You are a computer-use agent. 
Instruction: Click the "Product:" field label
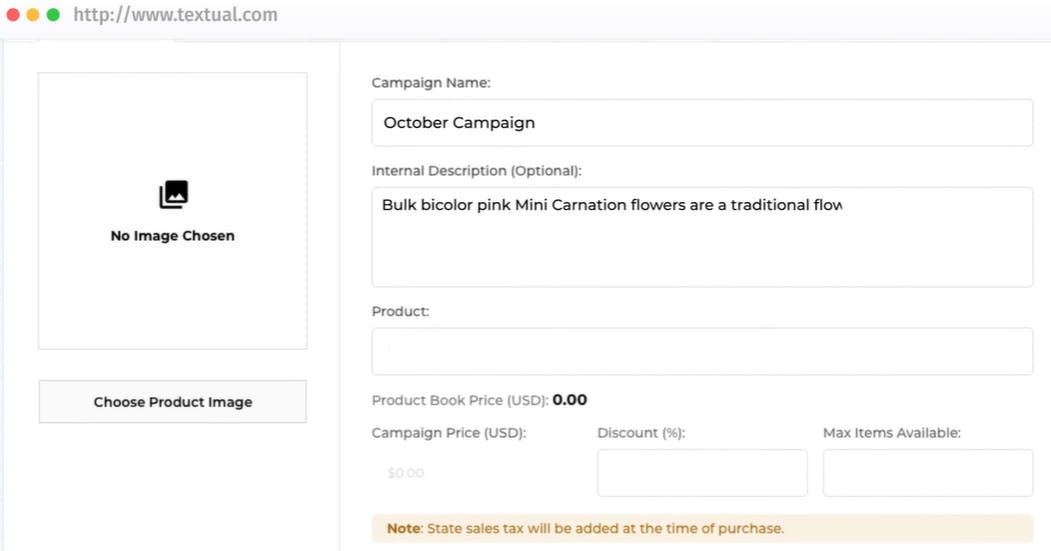pos(400,311)
